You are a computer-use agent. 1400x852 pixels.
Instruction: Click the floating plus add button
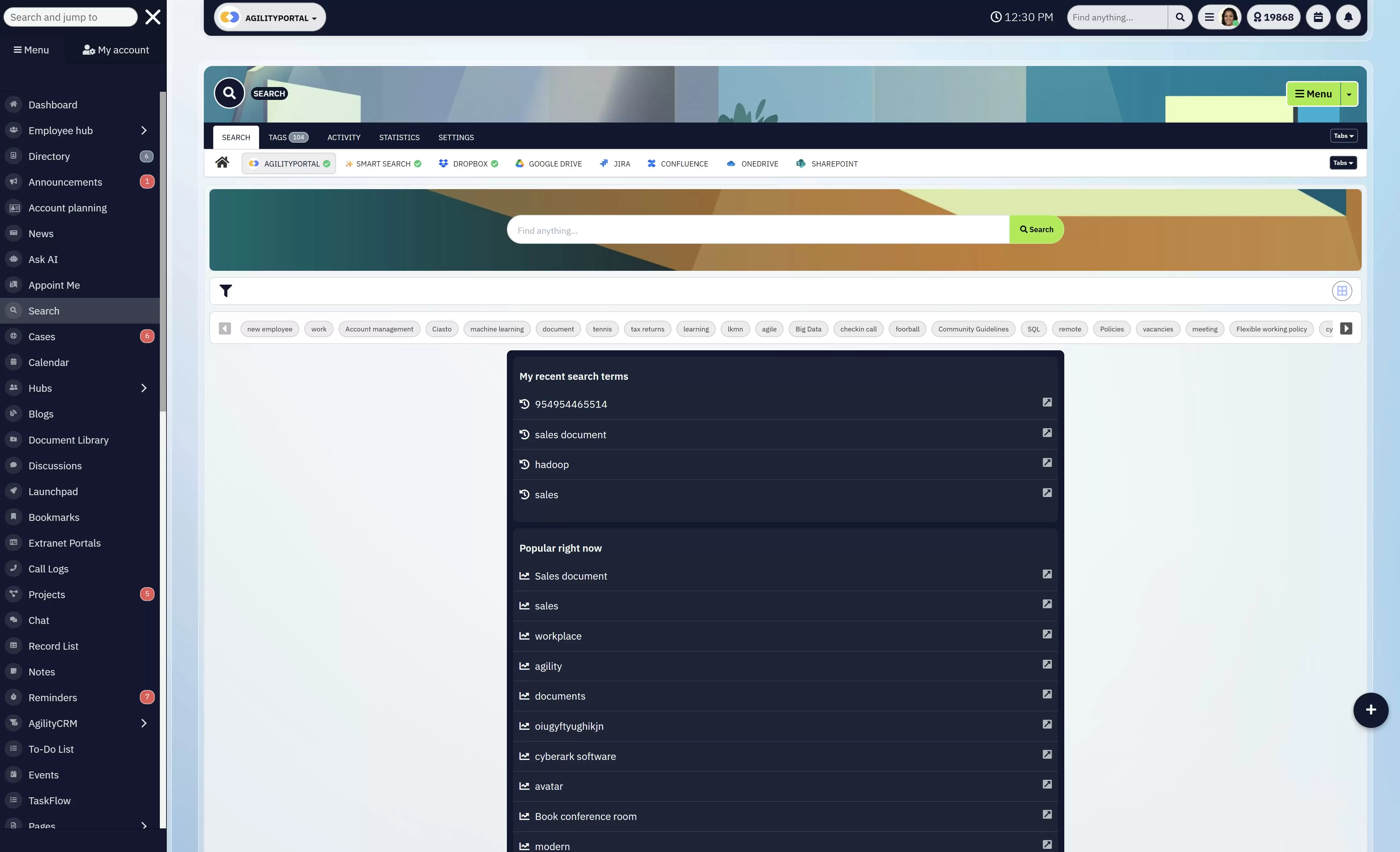[x=1370, y=710]
